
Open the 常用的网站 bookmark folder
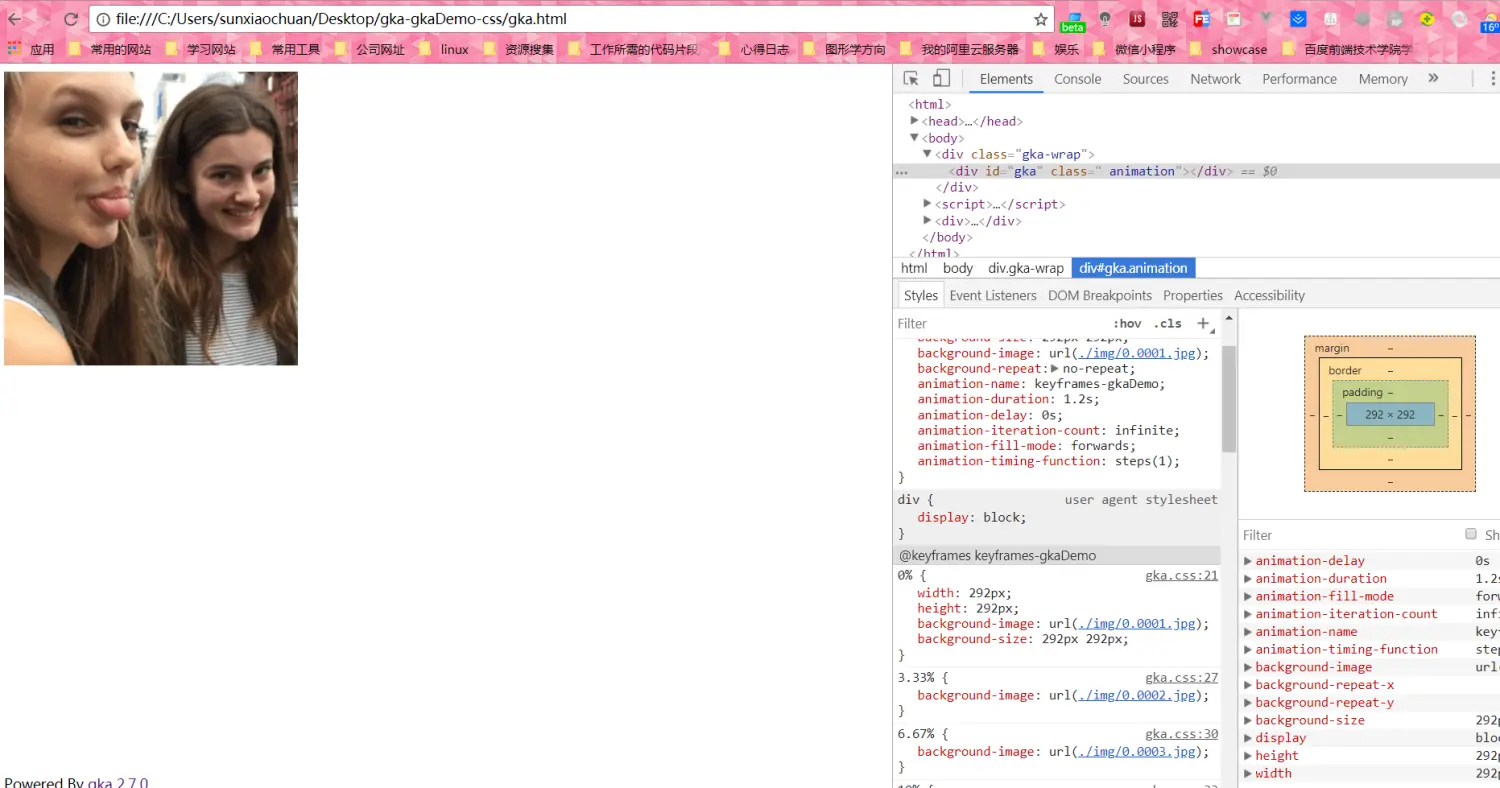pos(109,49)
